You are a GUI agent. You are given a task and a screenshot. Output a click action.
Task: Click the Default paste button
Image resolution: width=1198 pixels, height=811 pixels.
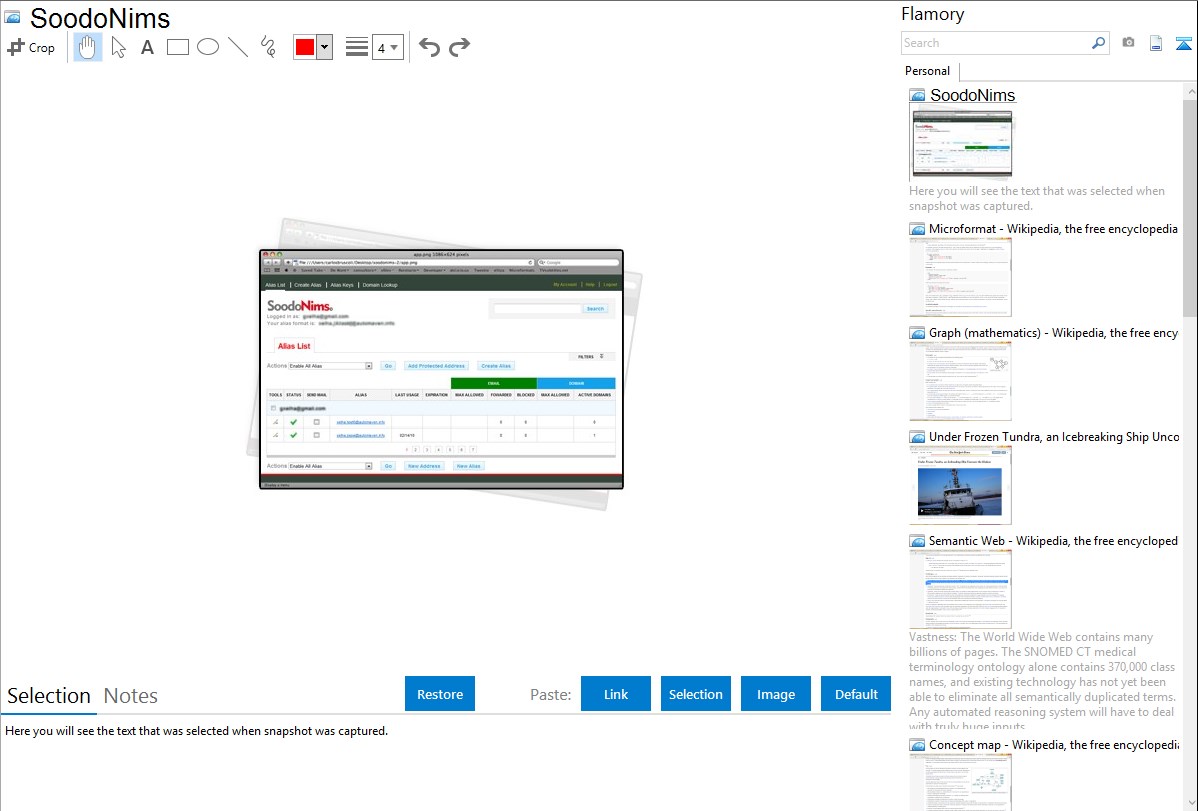[x=856, y=693]
